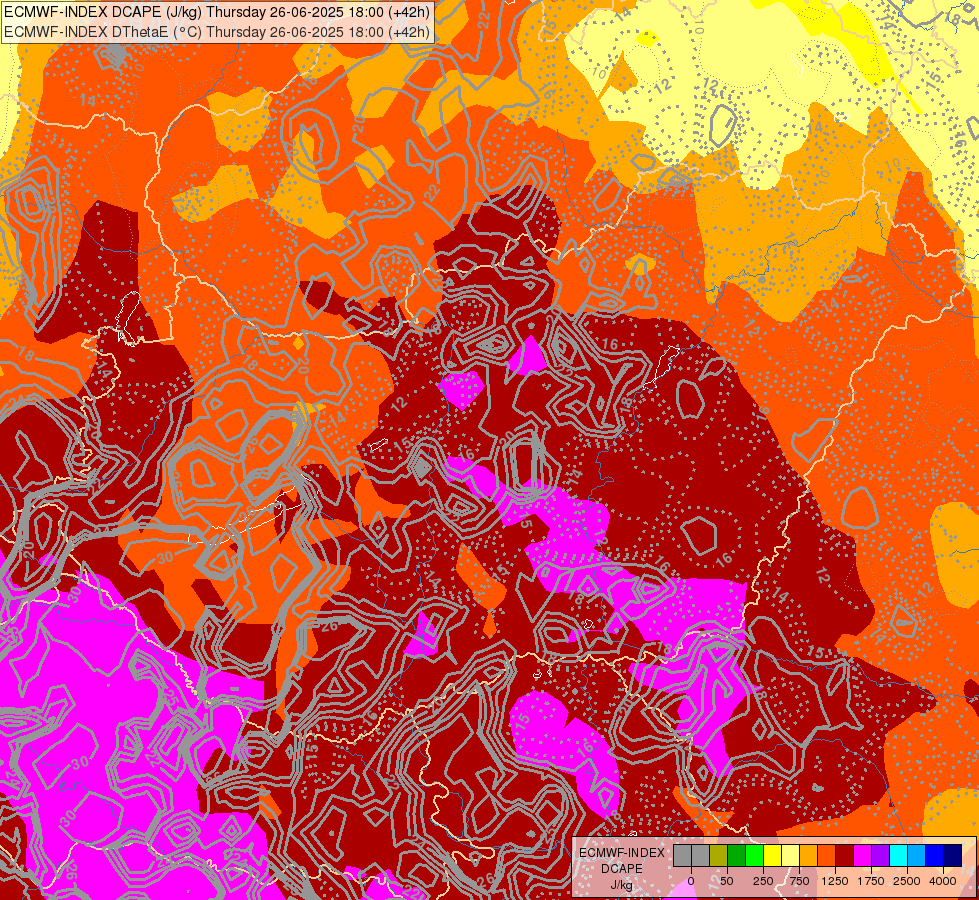Click the dark green legend swatch
The image size is (979, 900).
click(737, 855)
